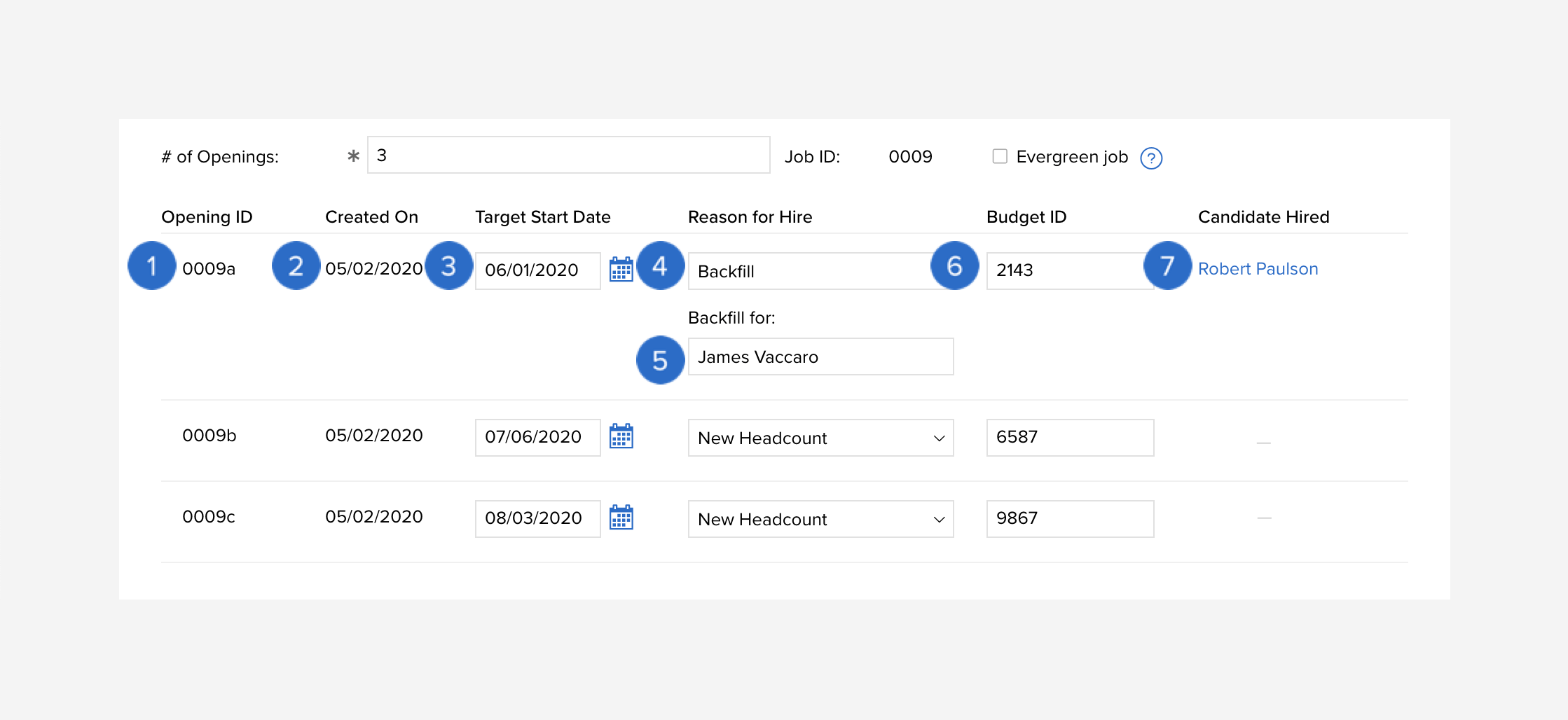This screenshot has width=1568, height=720.
Task: Open calendar picker for 06/01/2020 date
Action: 621,270
